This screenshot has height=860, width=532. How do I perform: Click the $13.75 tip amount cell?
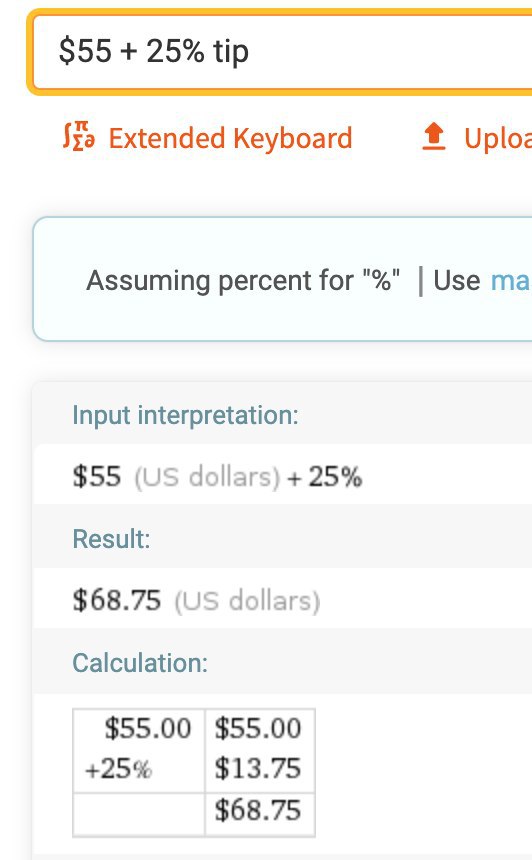click(258, 768)
